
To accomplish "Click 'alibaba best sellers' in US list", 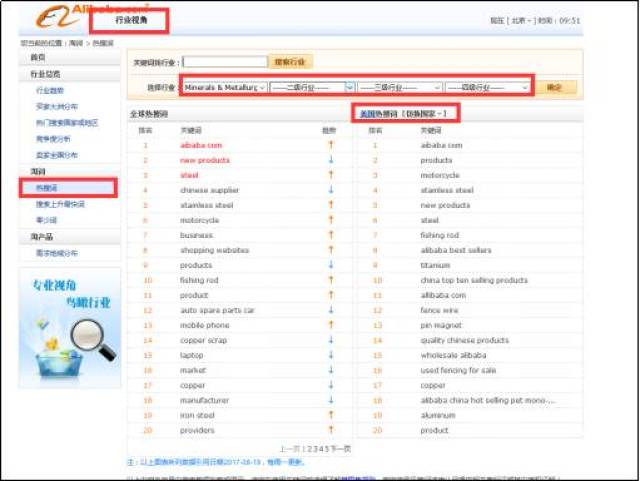I will [456, 250].
